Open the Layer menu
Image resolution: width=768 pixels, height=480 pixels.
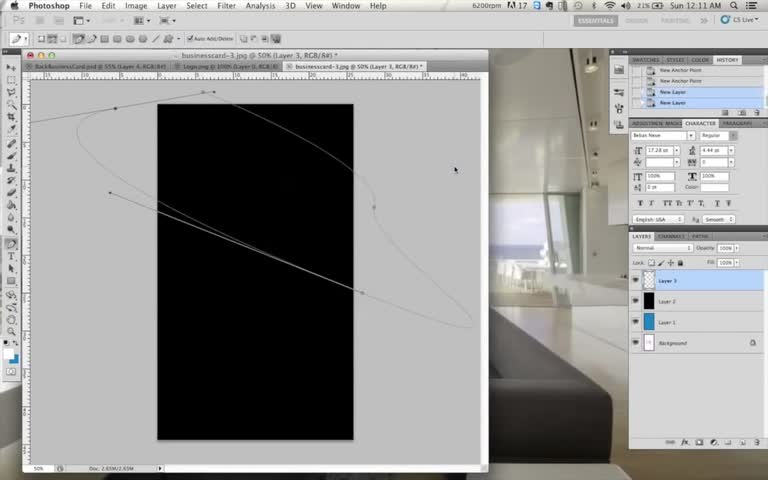click(x=167, y=6)
